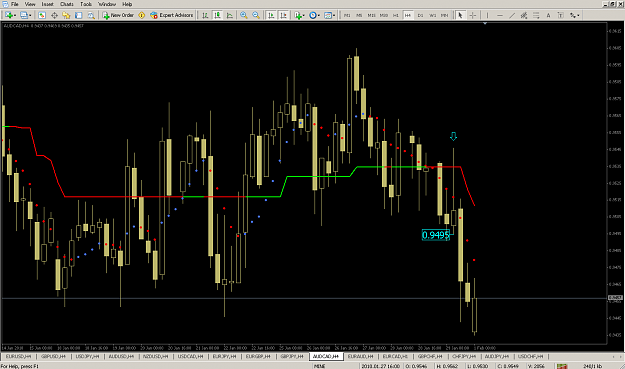Switch to the EURAUD,H4 chart tab

pyautogui.click(x=361, y=356)
